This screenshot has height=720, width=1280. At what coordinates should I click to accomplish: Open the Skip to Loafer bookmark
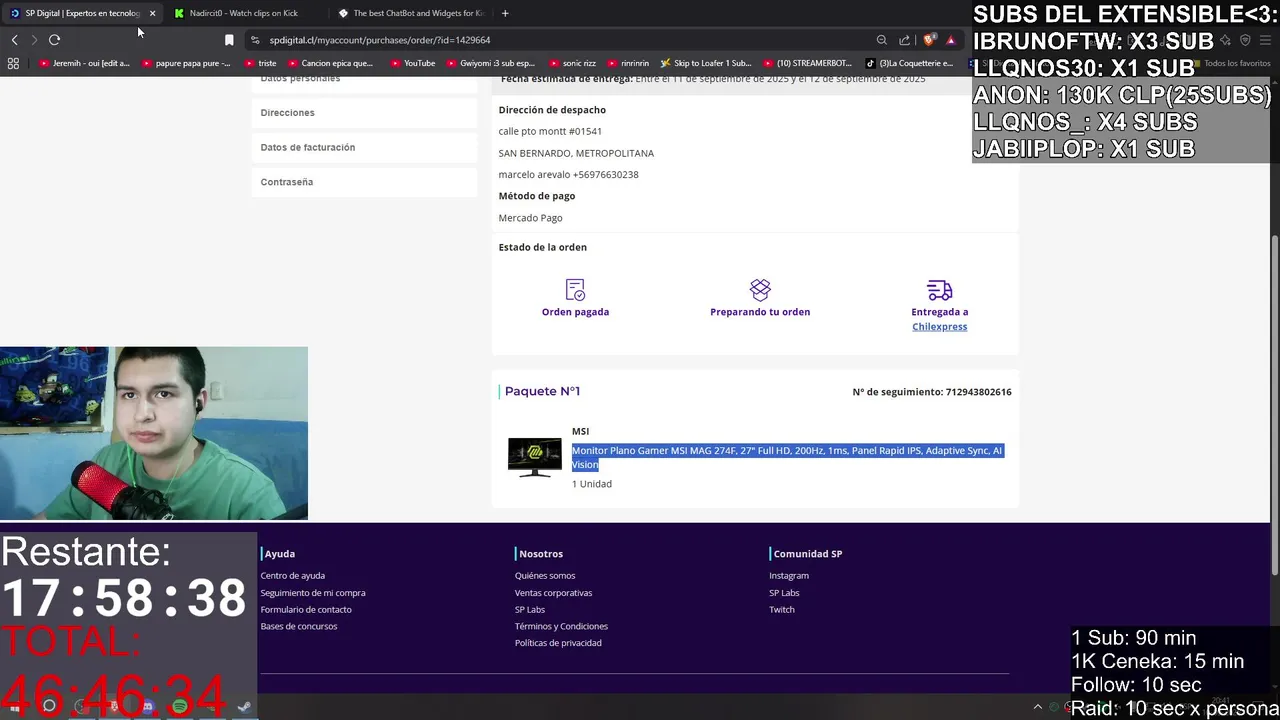pyautogui.click(x=706, y=63)
